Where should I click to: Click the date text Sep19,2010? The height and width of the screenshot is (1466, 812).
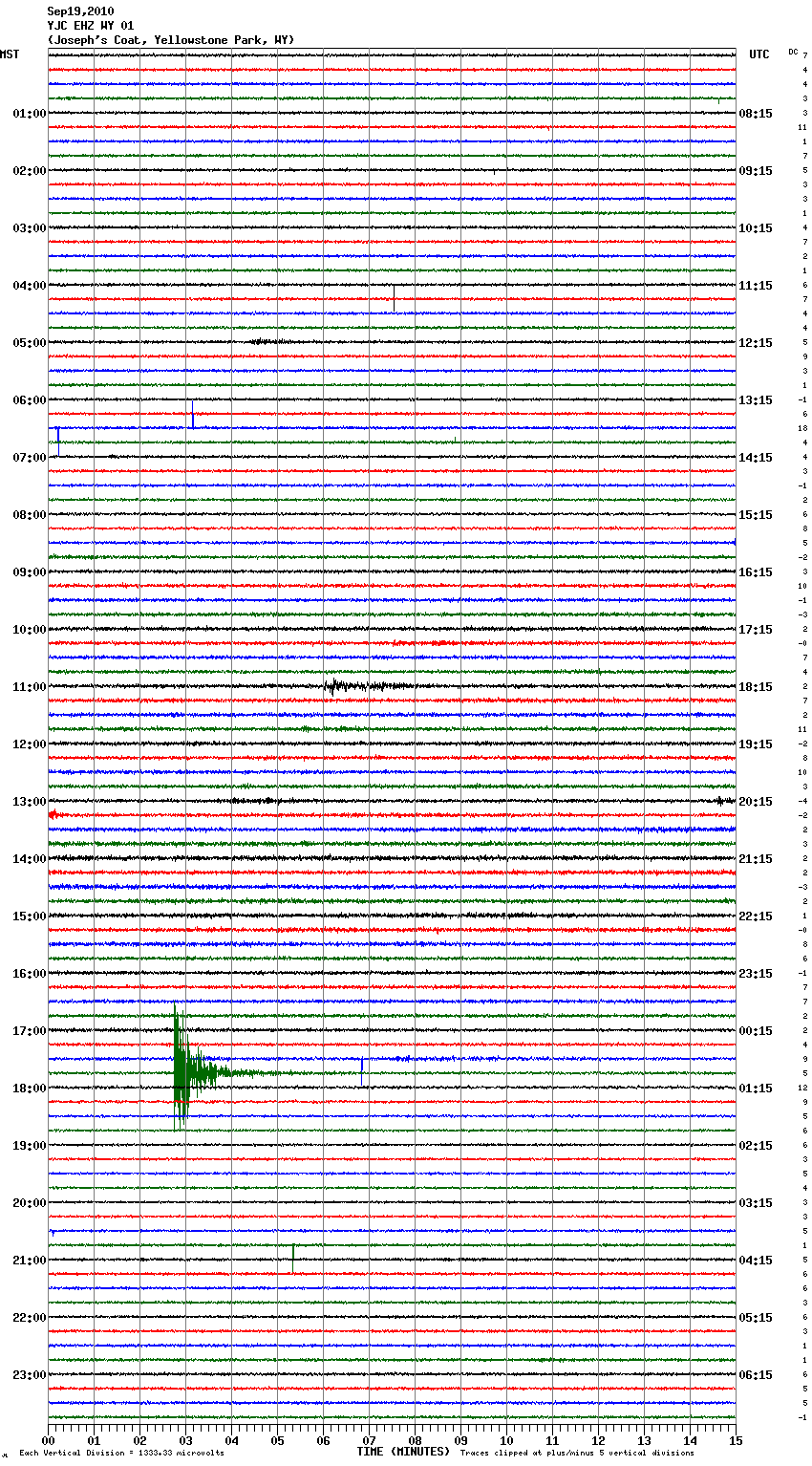click(x=80, y=11)
